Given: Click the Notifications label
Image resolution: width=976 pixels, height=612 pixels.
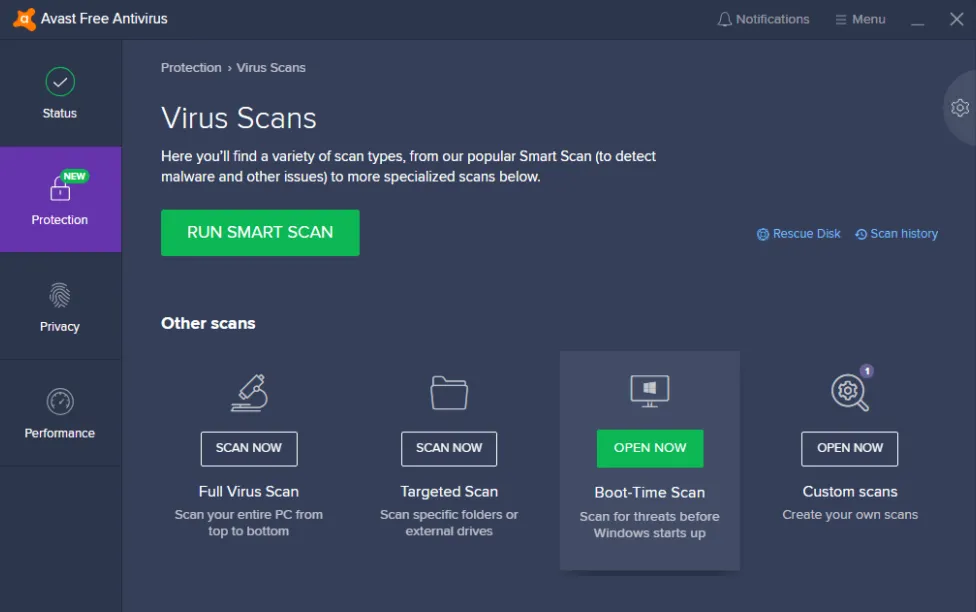Looking at the screenshot, I should pyautogui.click(x=772, y=19).
